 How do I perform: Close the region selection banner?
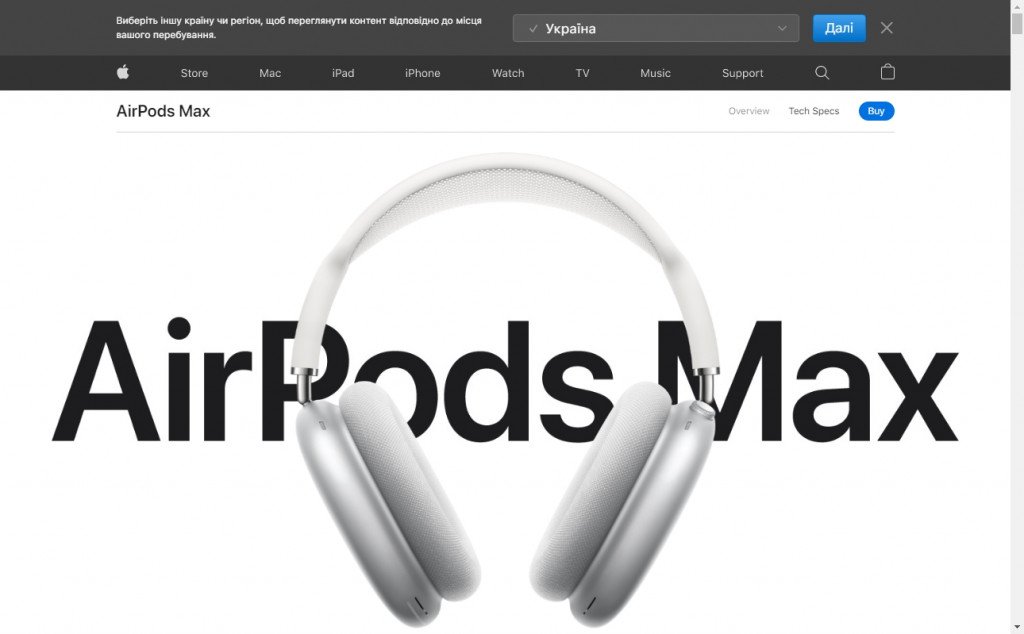tap(886, 28)
